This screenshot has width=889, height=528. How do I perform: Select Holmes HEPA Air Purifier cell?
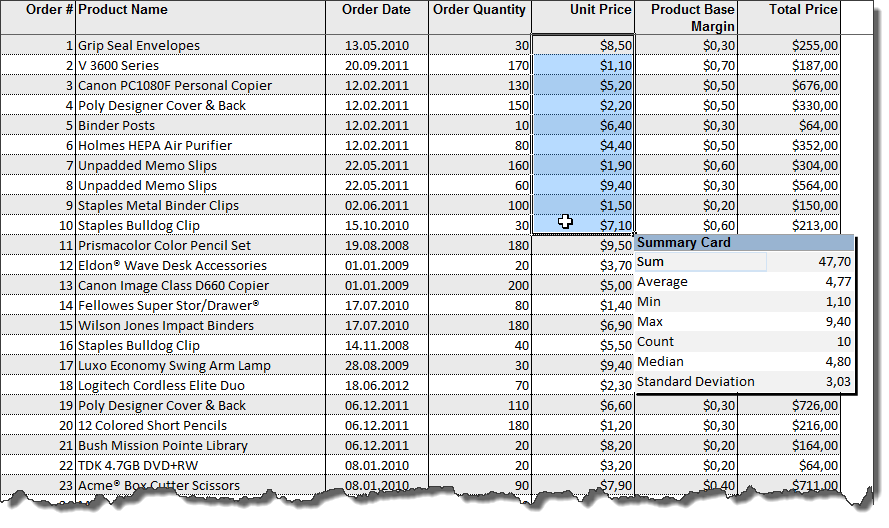(200, 145)
